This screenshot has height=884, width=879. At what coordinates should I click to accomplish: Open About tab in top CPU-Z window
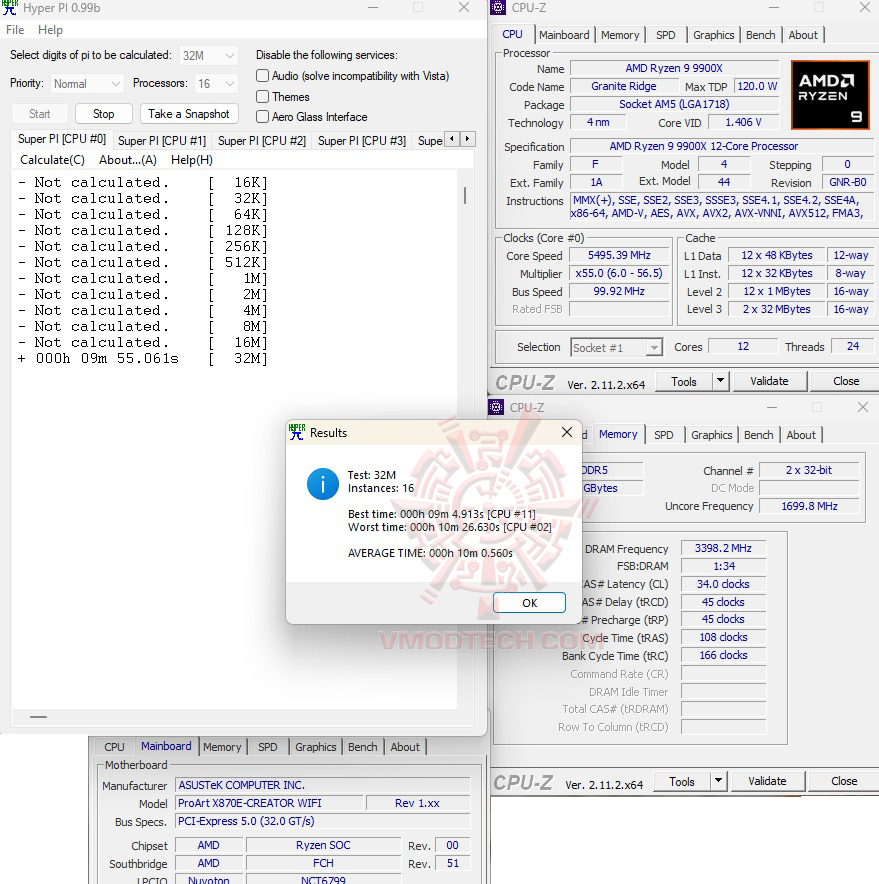tap(803, 35)
